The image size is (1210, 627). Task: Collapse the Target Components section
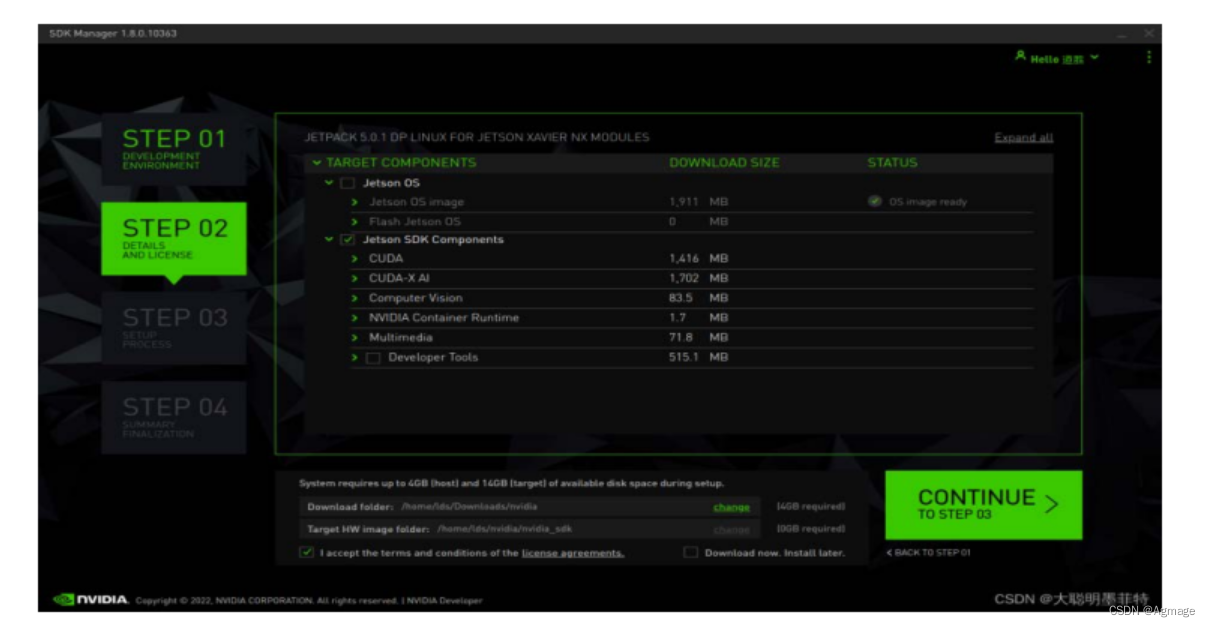[x=317, y=163]
